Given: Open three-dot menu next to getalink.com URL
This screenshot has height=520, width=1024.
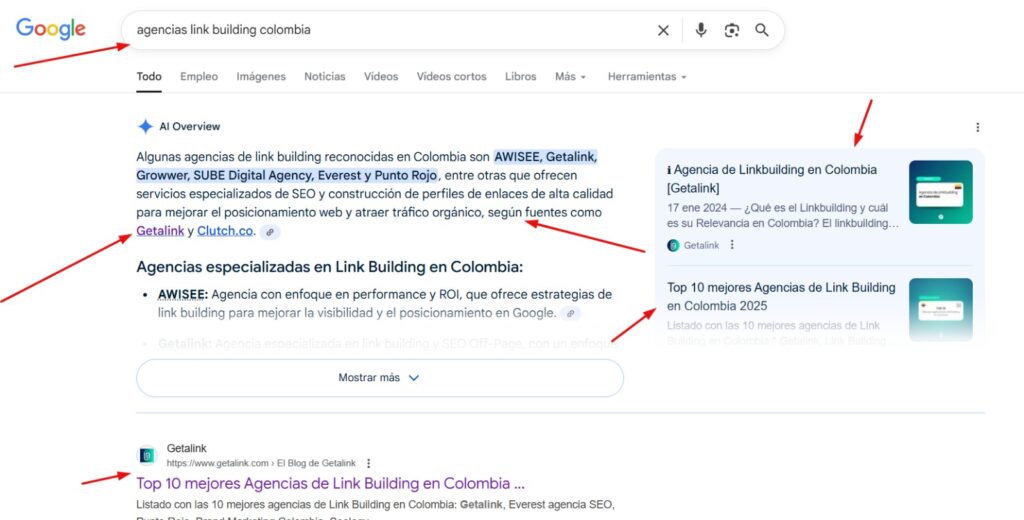Looking at the screenshot, I should (368, 463).
